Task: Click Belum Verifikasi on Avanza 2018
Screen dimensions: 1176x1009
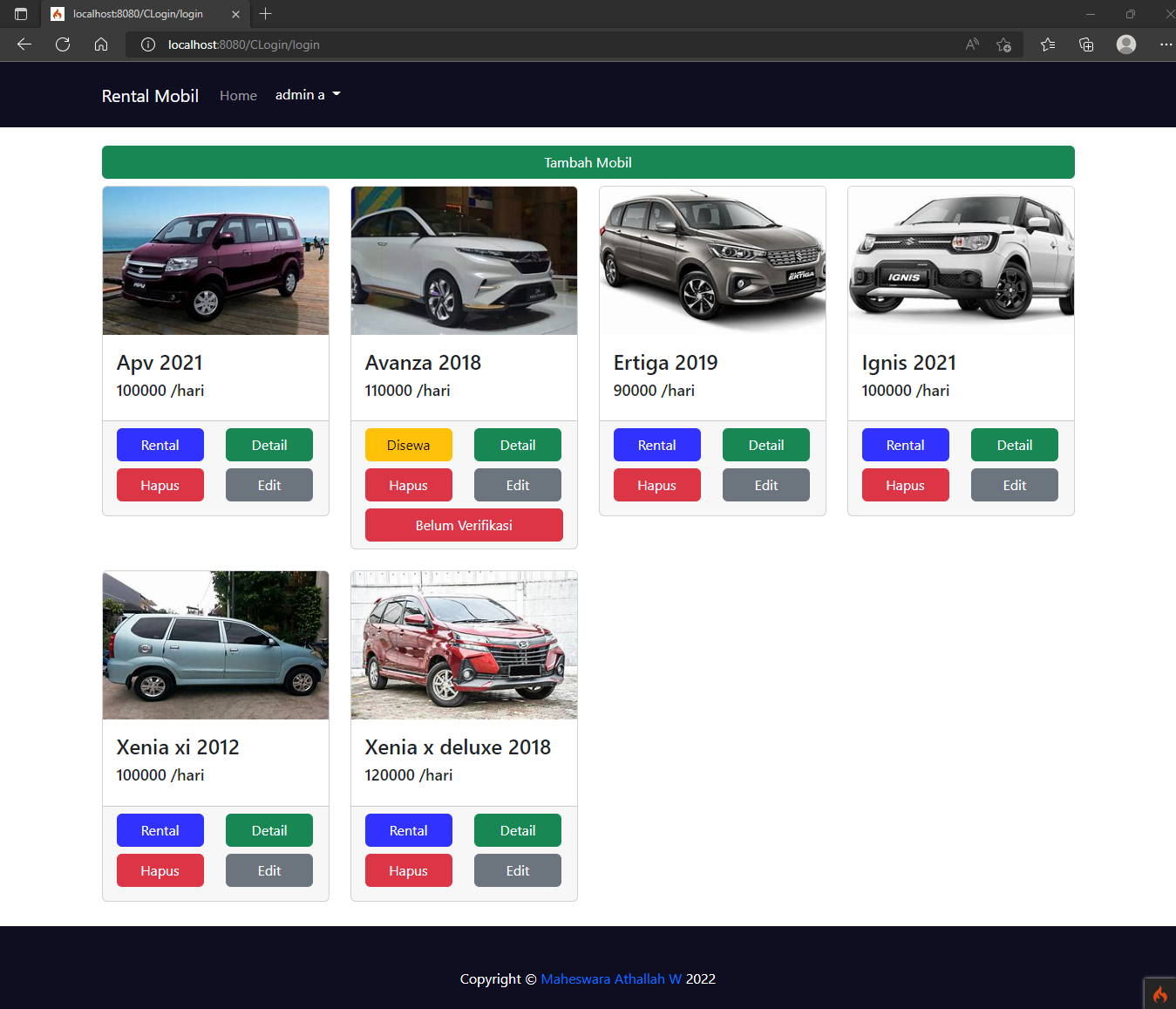Action: 464,525
